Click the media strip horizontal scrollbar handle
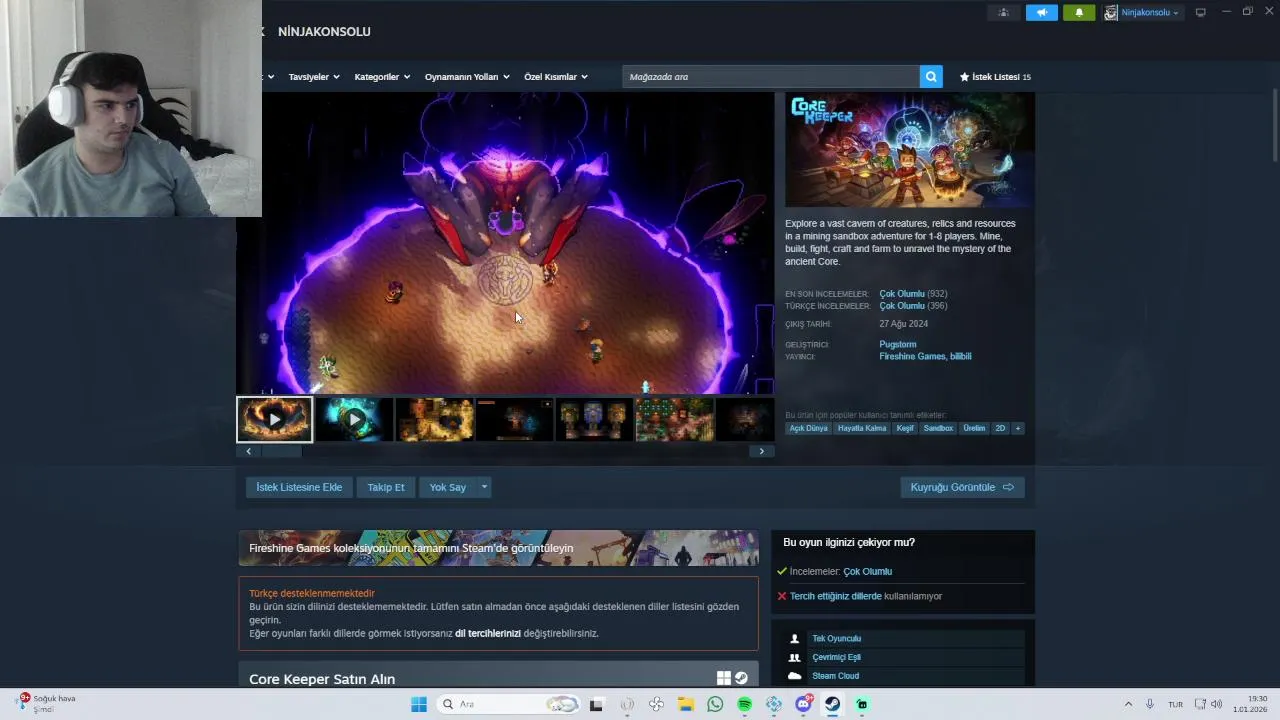The width and height of the screenshot is (1280, 720). tap(281, 451)
